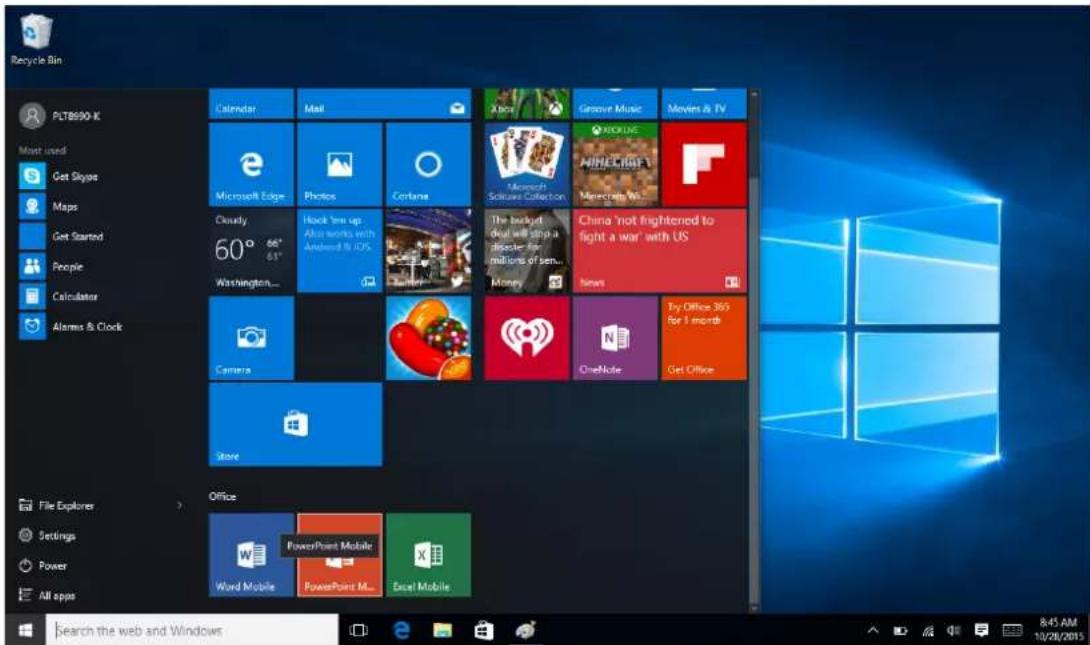This screenshot has height=645, width=1090.
Task: Open the Xbox tile
Action: point(527,104)
